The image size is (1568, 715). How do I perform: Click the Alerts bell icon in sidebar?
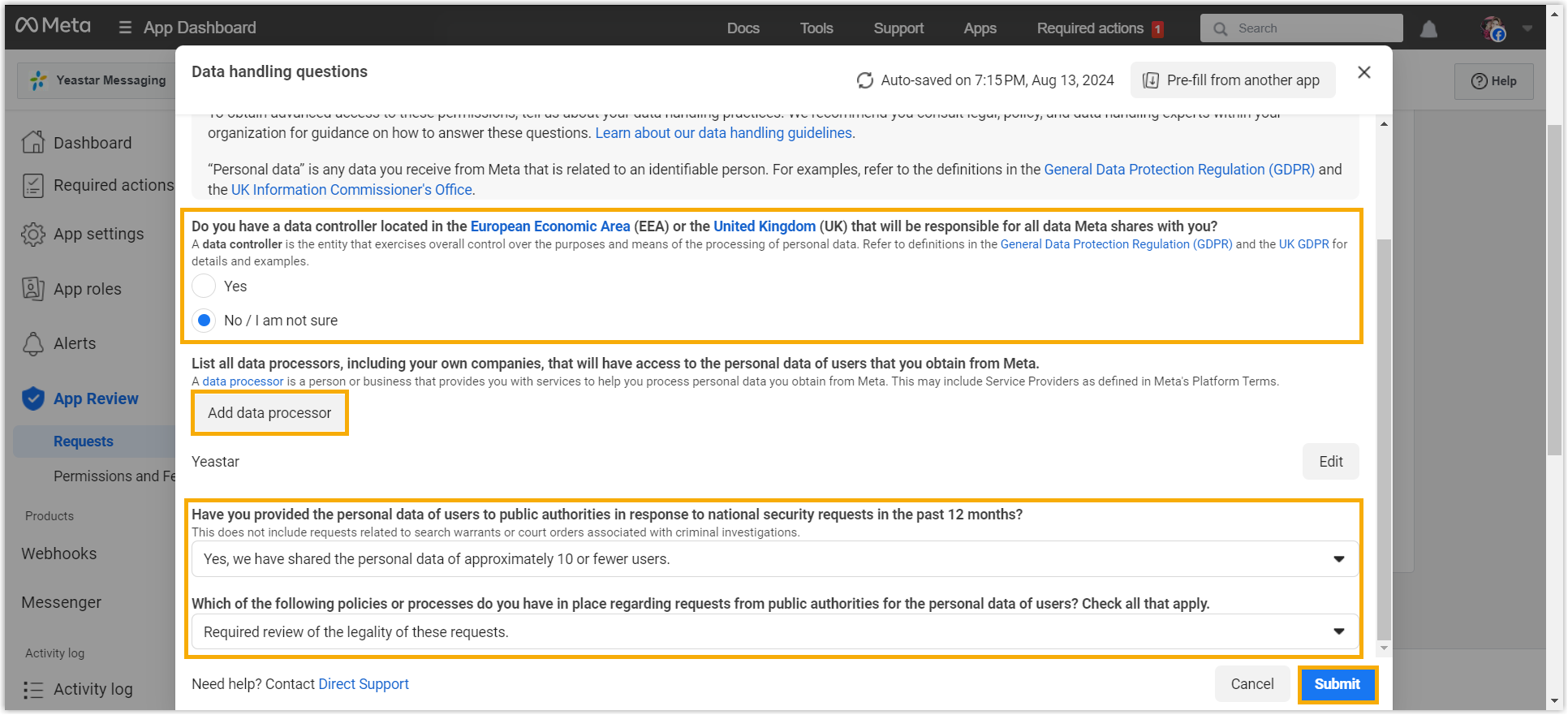point(33,344)
